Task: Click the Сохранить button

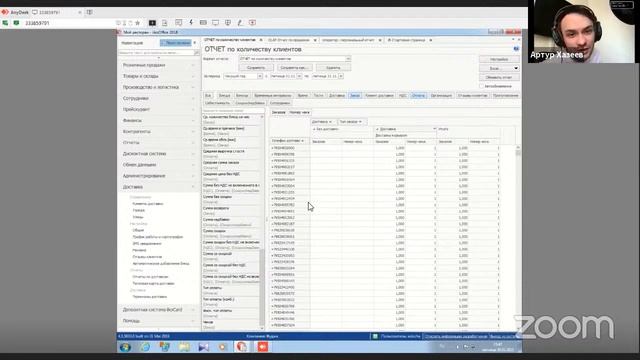Action: pos(256,68)
